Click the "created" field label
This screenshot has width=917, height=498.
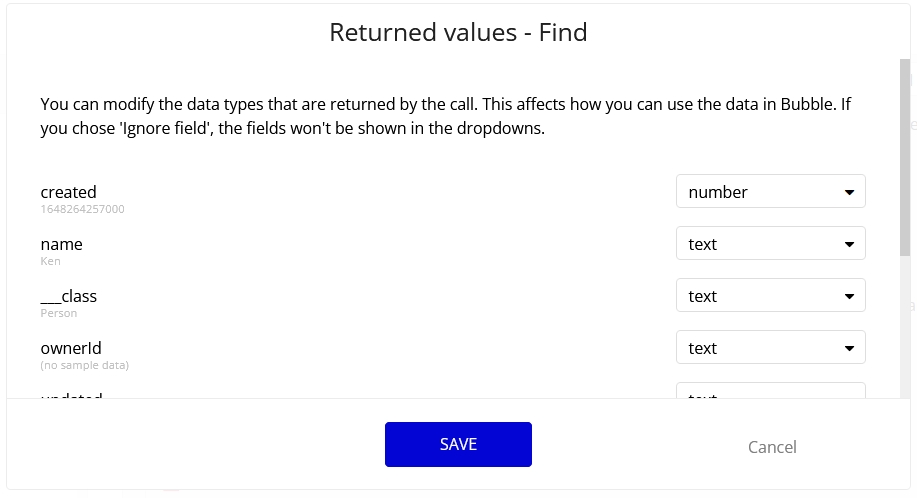pos(68,192)
